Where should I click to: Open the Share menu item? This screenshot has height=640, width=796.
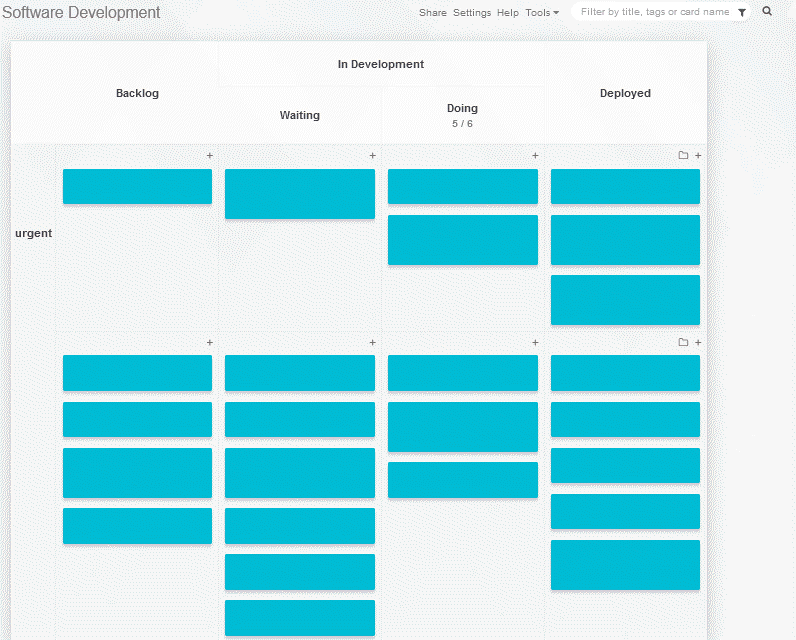pos(433,13)
